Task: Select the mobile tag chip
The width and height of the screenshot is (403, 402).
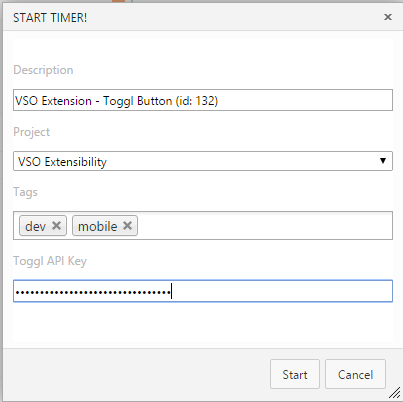Action: pyautogui.click(x=105, y=226)
